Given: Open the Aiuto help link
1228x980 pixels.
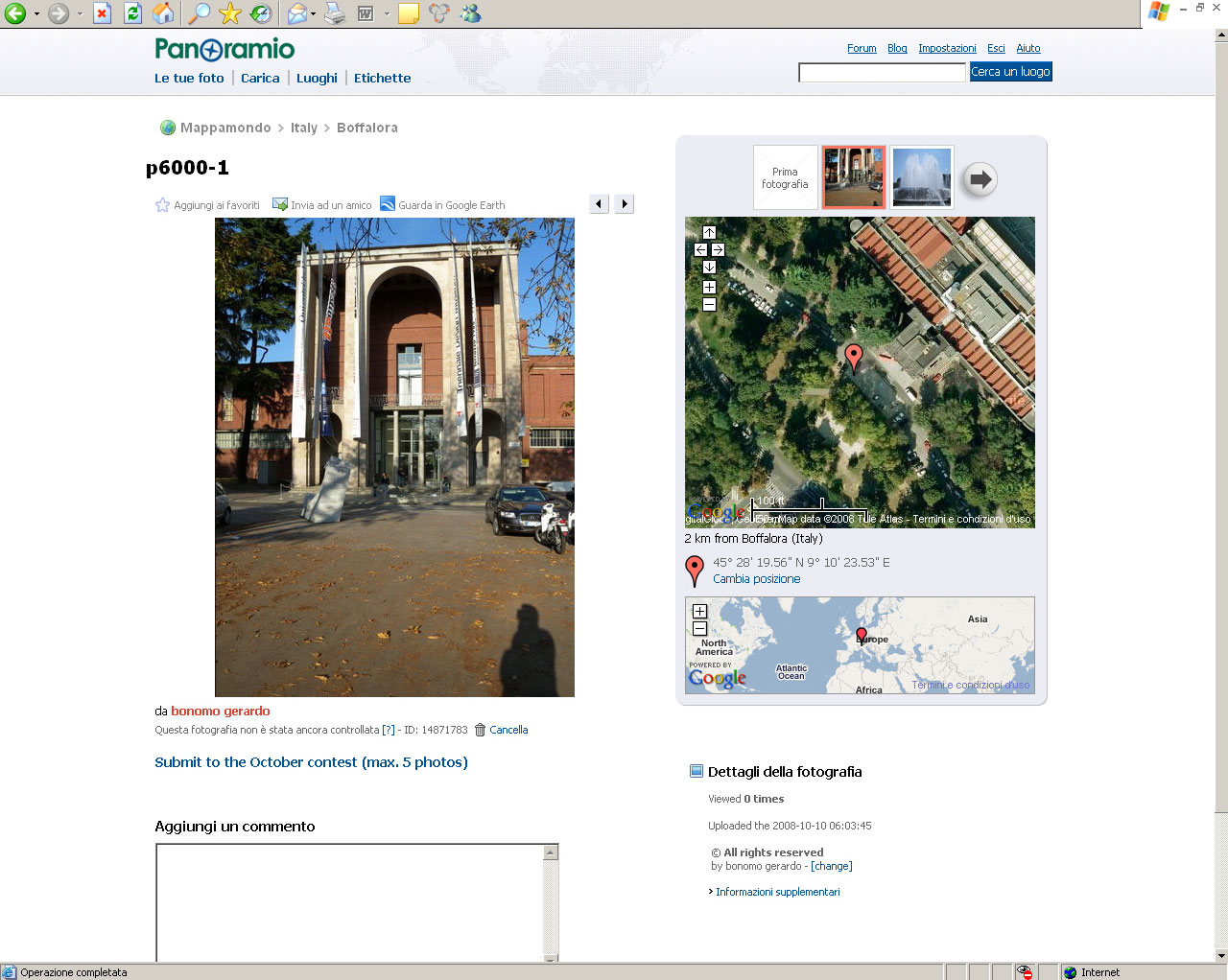Looking at the screenshot, I should 1028,48.
